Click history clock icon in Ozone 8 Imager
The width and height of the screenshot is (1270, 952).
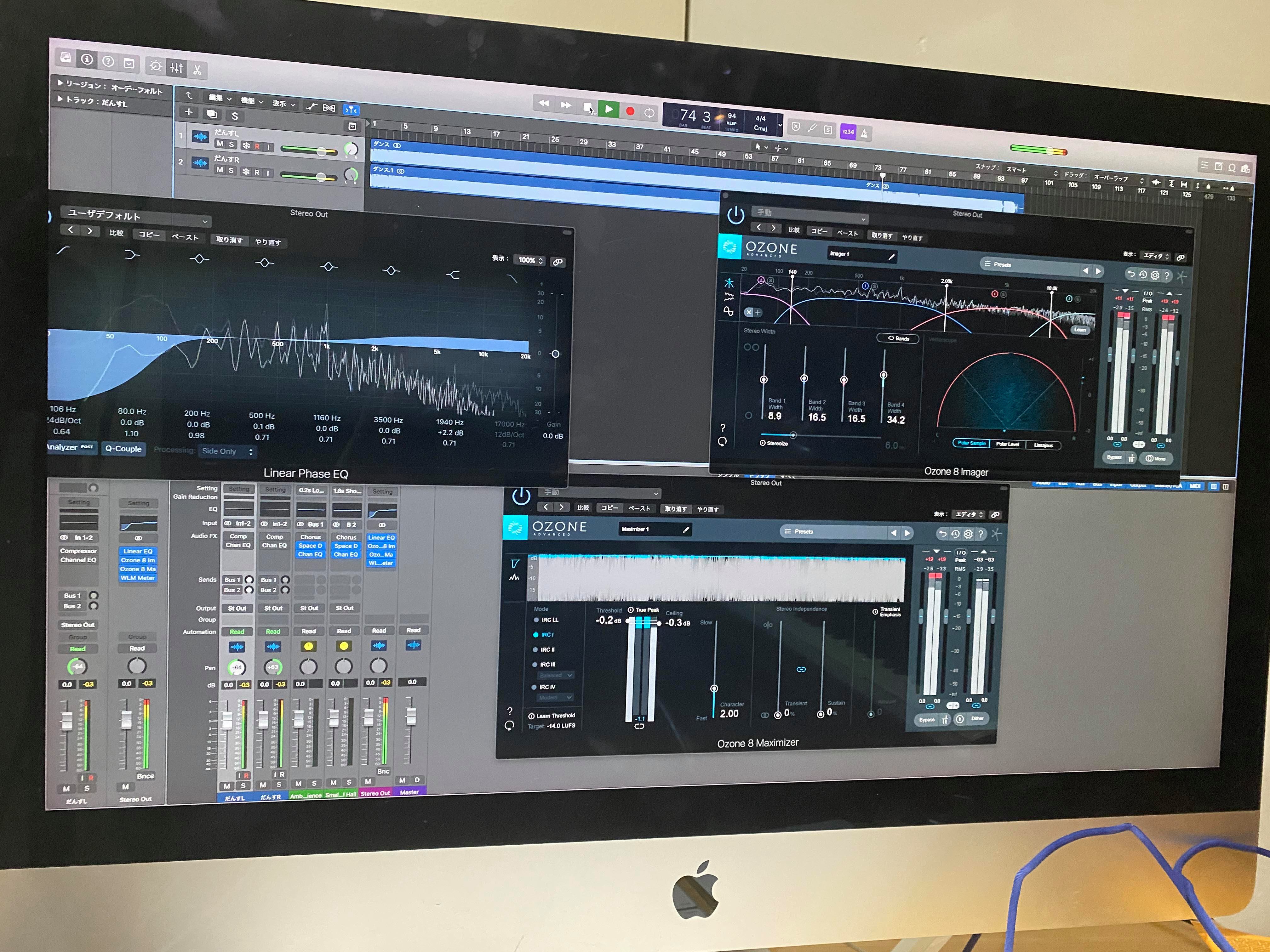coord(1142,274)
